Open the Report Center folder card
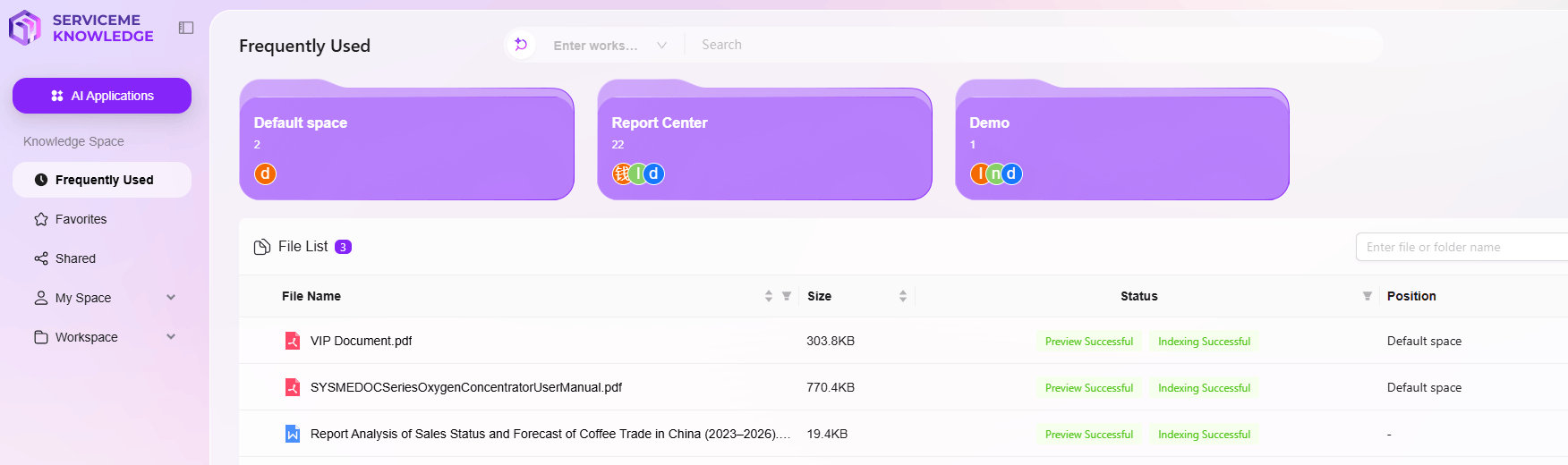 pyautogui.click(x=764, y=140)
